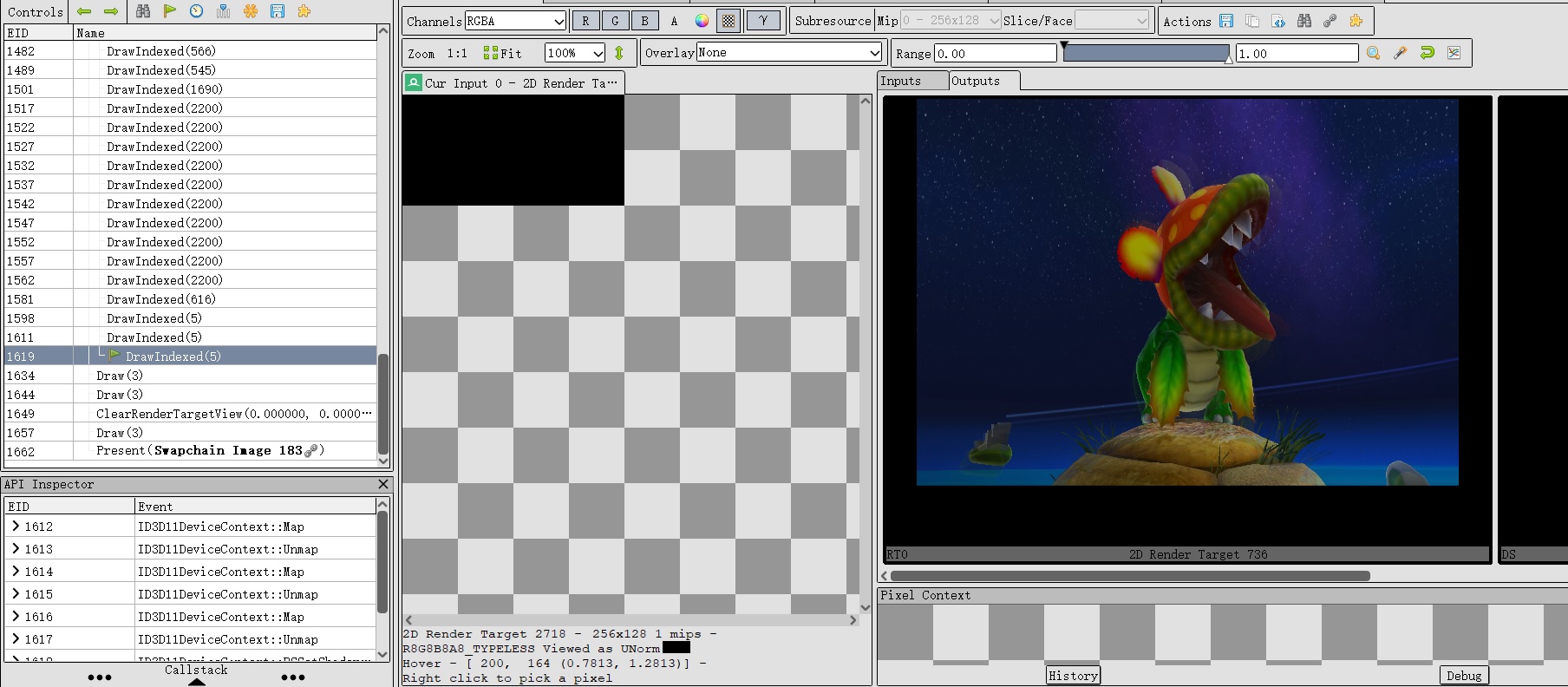Click texture icon on Cur Input 0 tab
The image size is (1568, 687).
[414, 83]
